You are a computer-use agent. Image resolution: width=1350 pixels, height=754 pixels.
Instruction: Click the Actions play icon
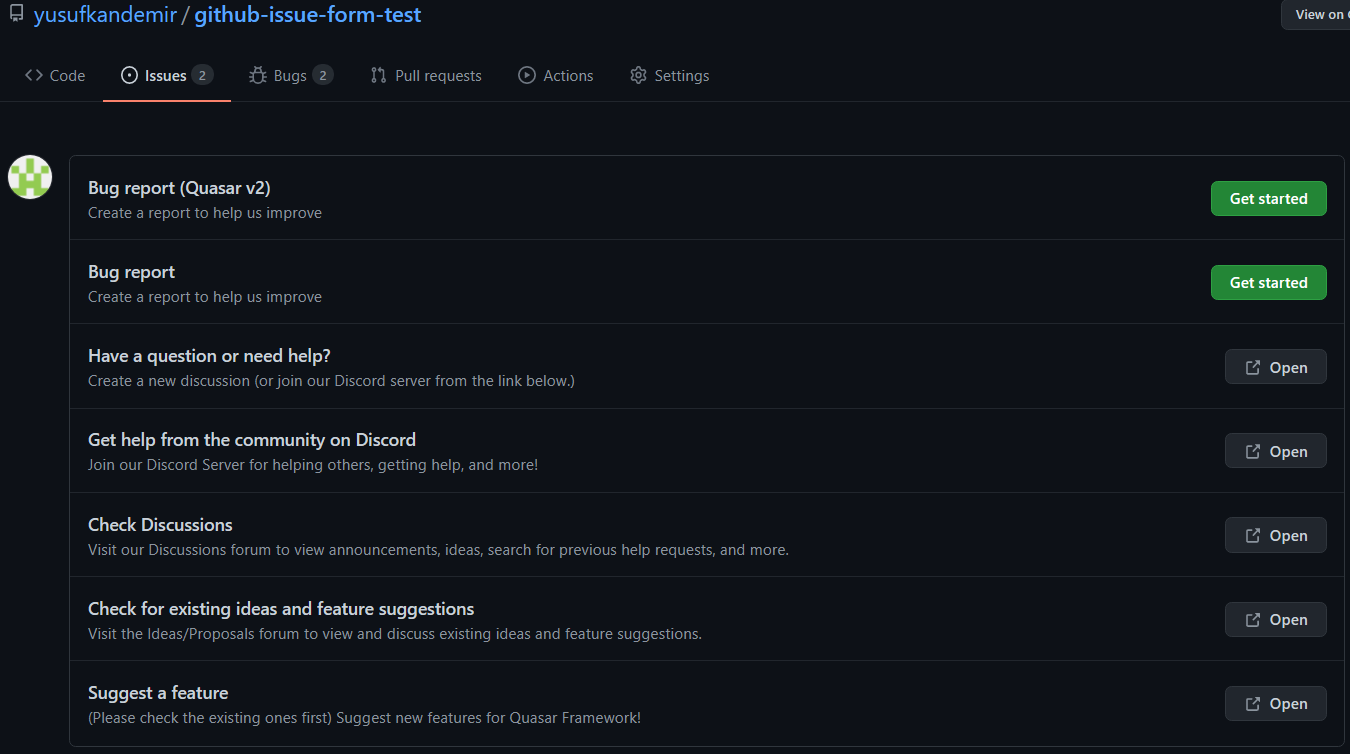pos(527,76)
